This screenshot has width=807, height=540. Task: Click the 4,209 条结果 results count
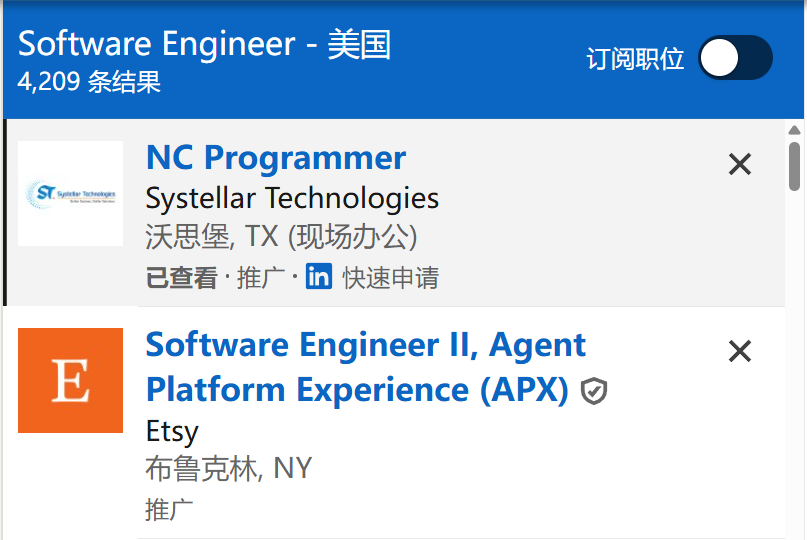point(89,82)
